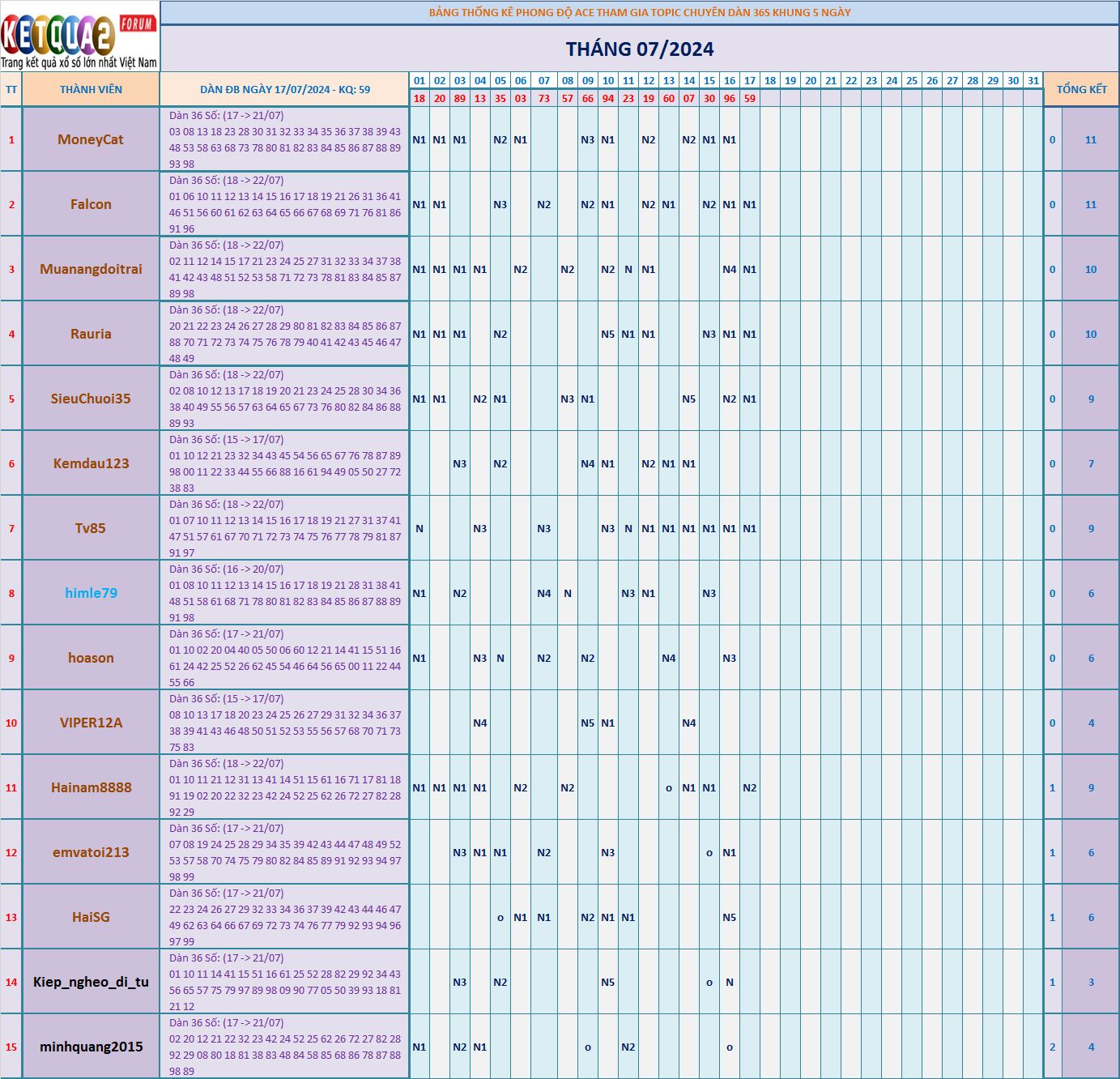Click minhquang2015's miss count 2
The width and height of the screenshot is (1120, 1079).
pos(1053,1047)
